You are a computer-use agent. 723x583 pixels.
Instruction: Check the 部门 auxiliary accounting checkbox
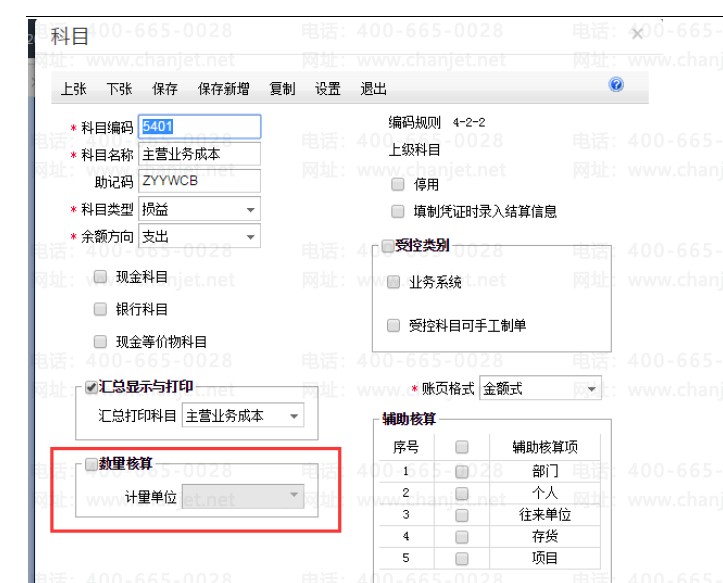[x=462, y=471]
